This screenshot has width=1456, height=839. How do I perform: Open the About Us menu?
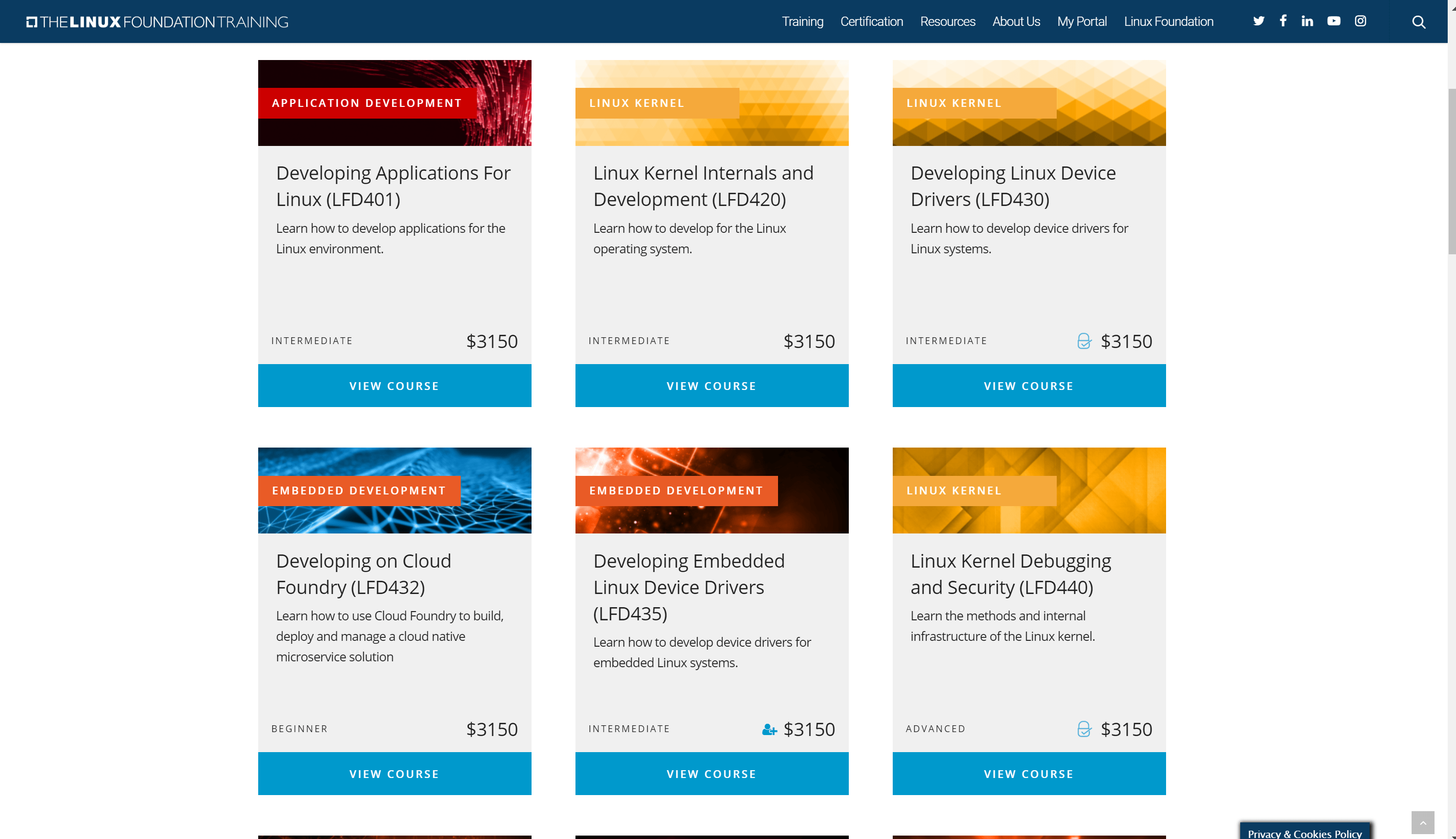1016,21
